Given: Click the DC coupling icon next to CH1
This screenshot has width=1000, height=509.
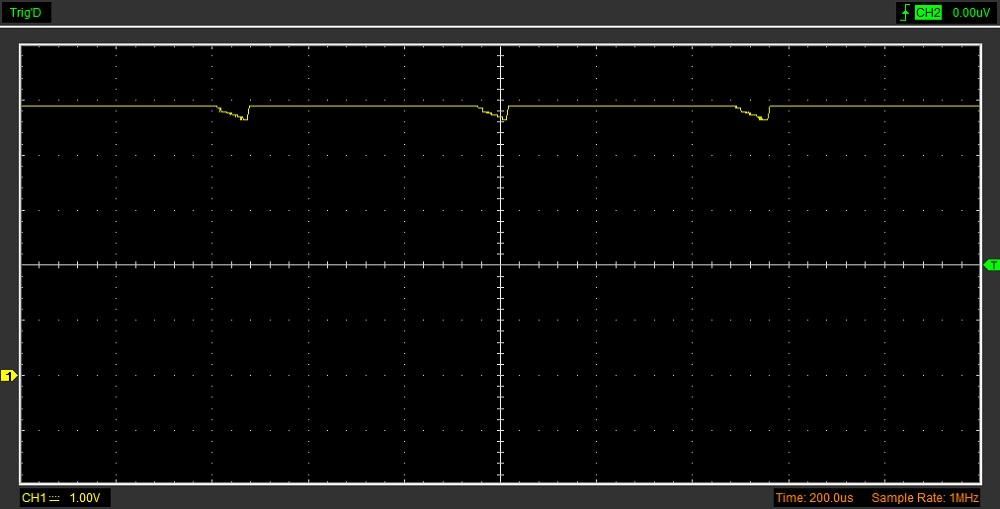Looking at the screenshot, I should (54, 498).
